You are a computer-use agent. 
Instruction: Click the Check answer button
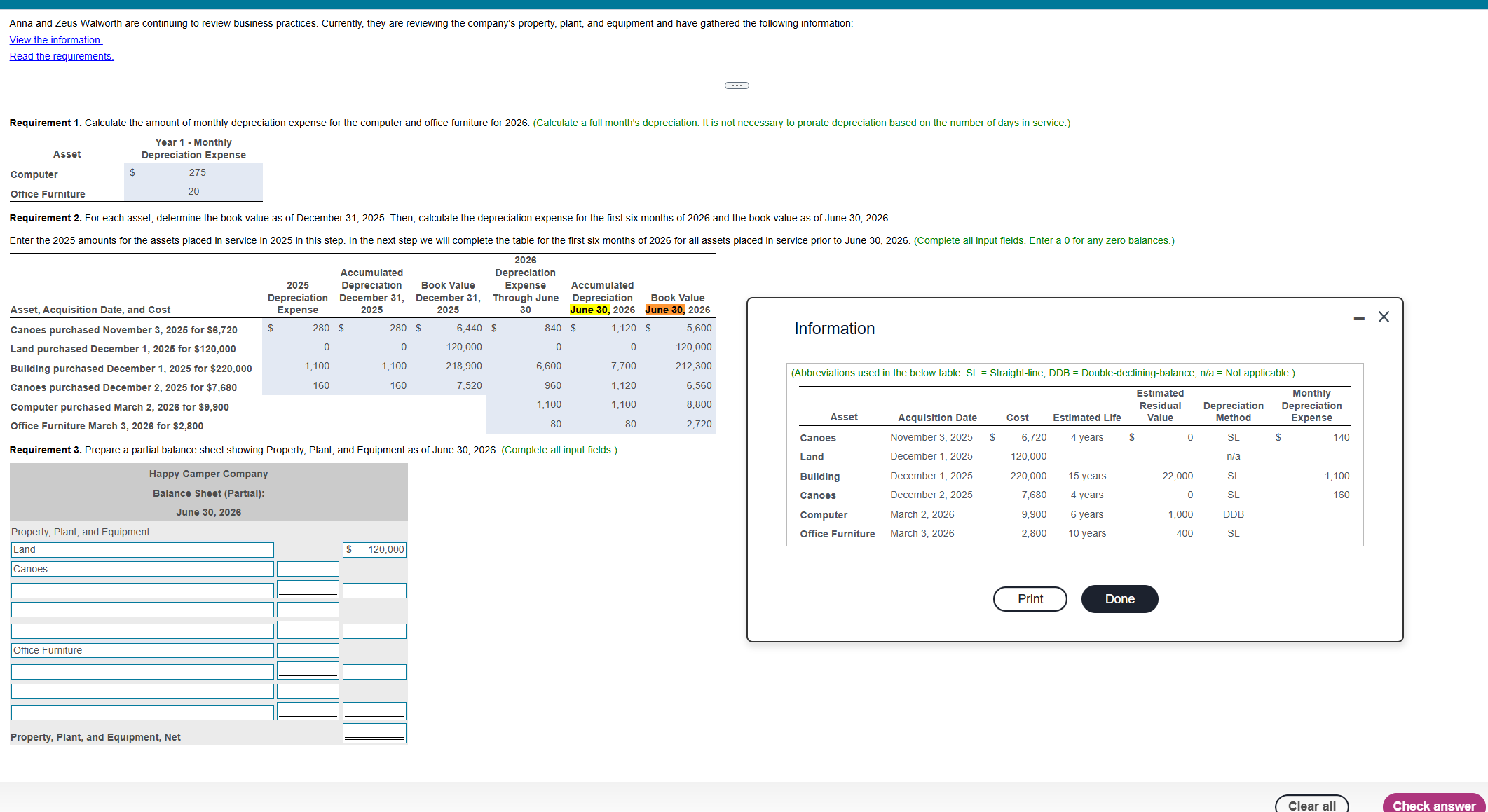(x=1433, y=805)
